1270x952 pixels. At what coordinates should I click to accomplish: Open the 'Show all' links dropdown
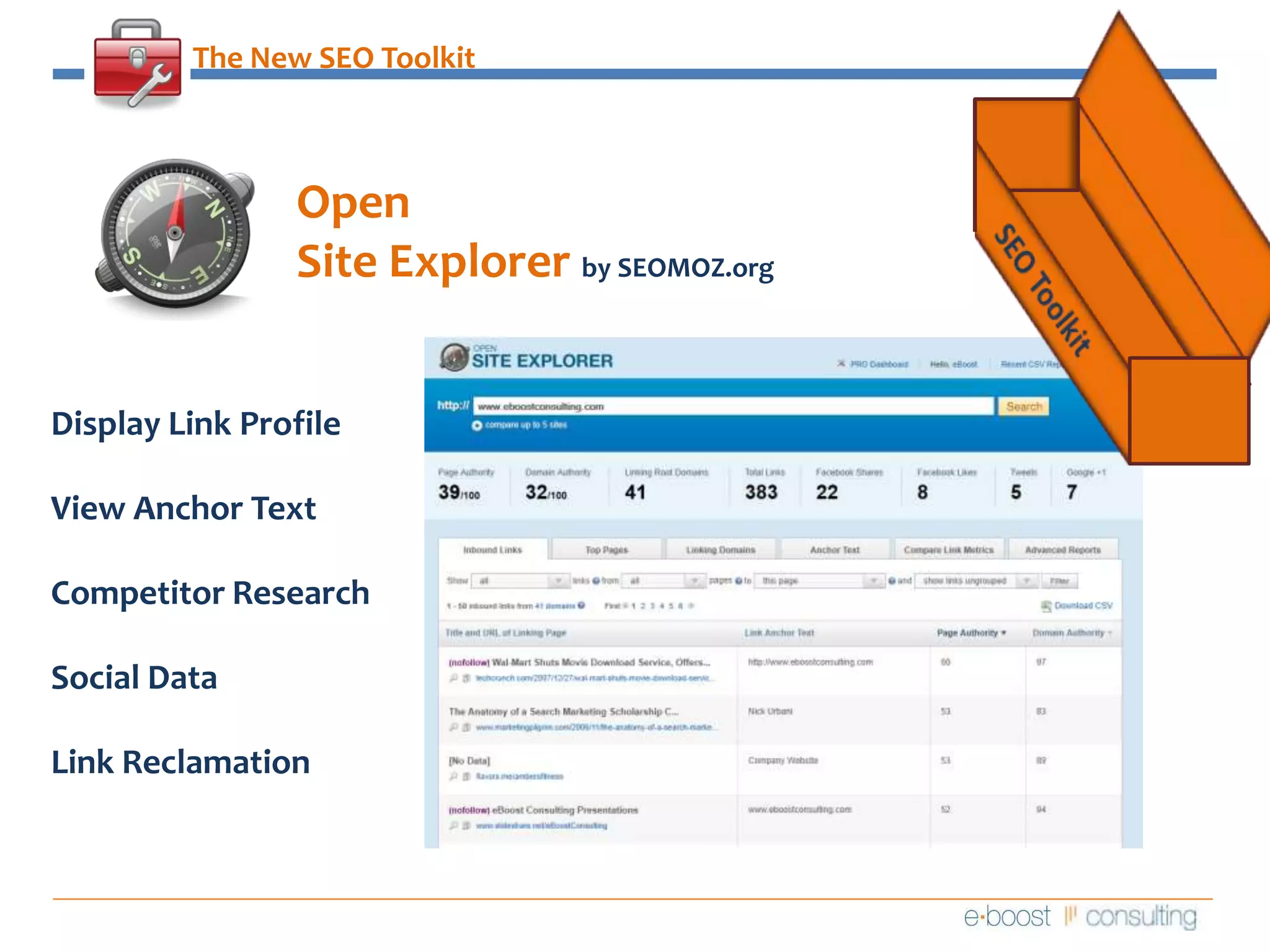[x=520, y=581]
